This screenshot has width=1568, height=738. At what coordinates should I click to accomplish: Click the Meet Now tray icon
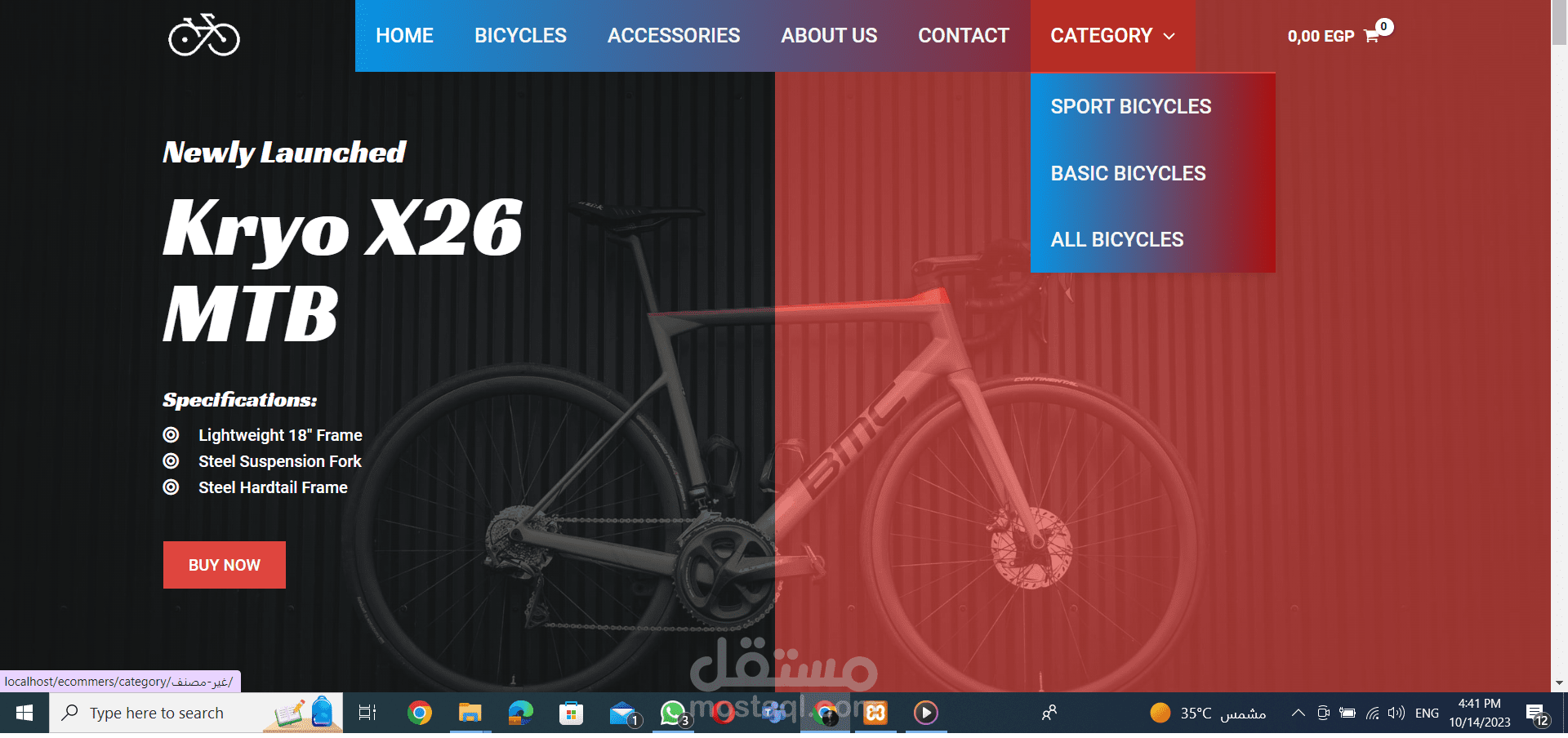(x=1323, y=714)
